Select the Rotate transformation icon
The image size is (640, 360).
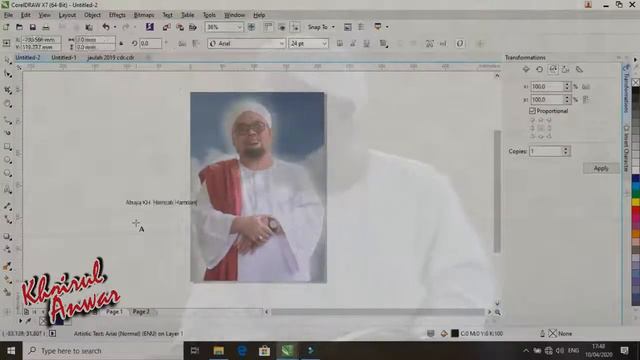[540, 69]
